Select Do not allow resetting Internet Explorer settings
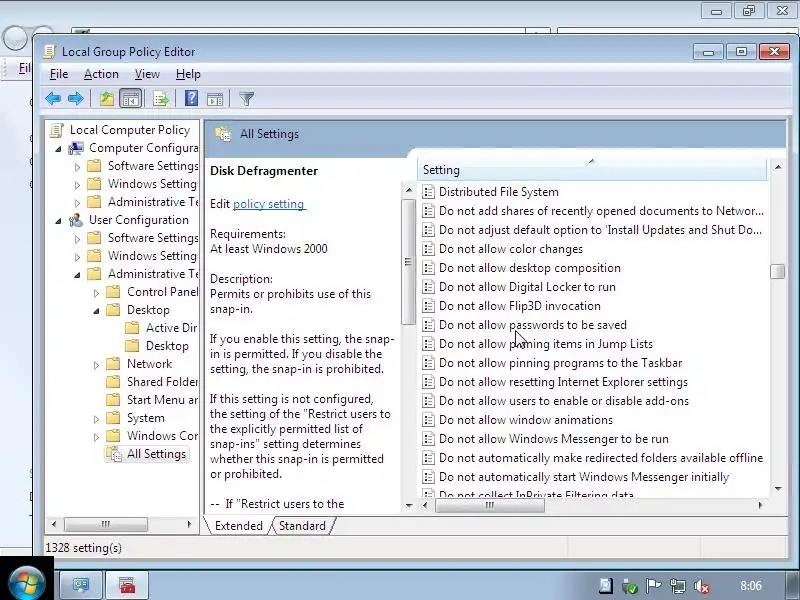Screen dimensions: 800x600 (x=563, y=382)
